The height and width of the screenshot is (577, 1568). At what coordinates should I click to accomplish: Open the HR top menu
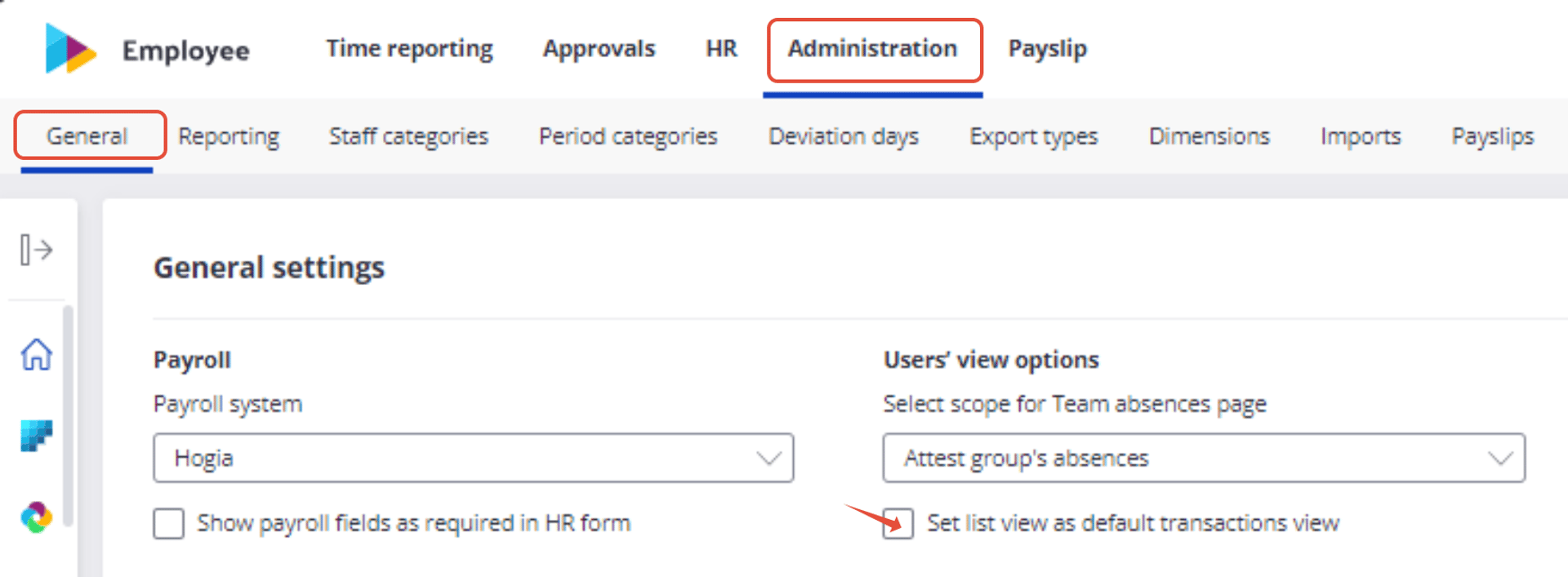(722, 49)
